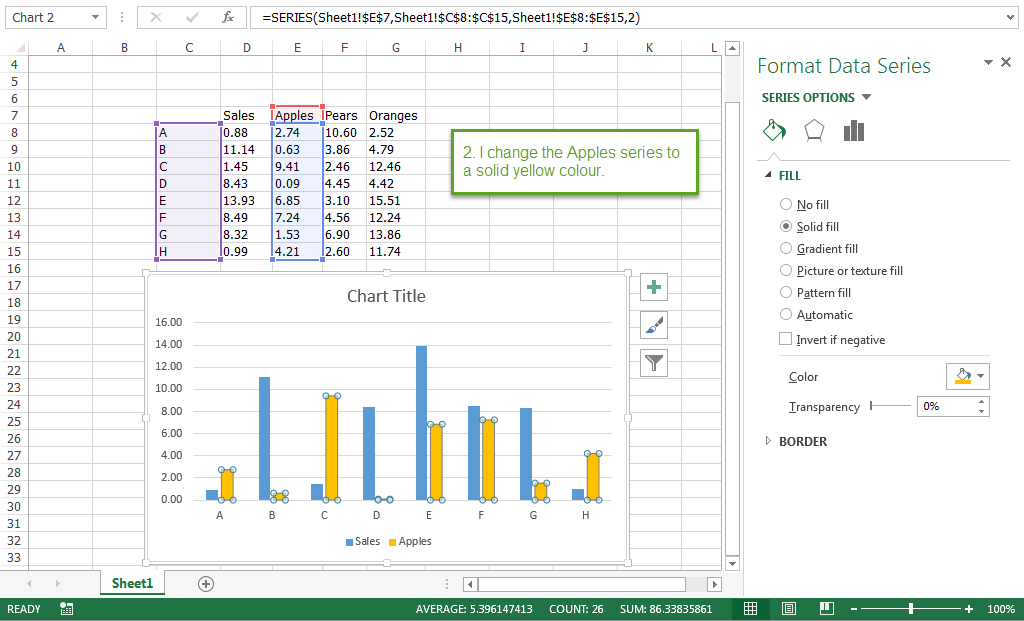Select the Oranges header cell
Image resolution: width=1024 pixels, height=621 pixels.
tap(396, 116)
